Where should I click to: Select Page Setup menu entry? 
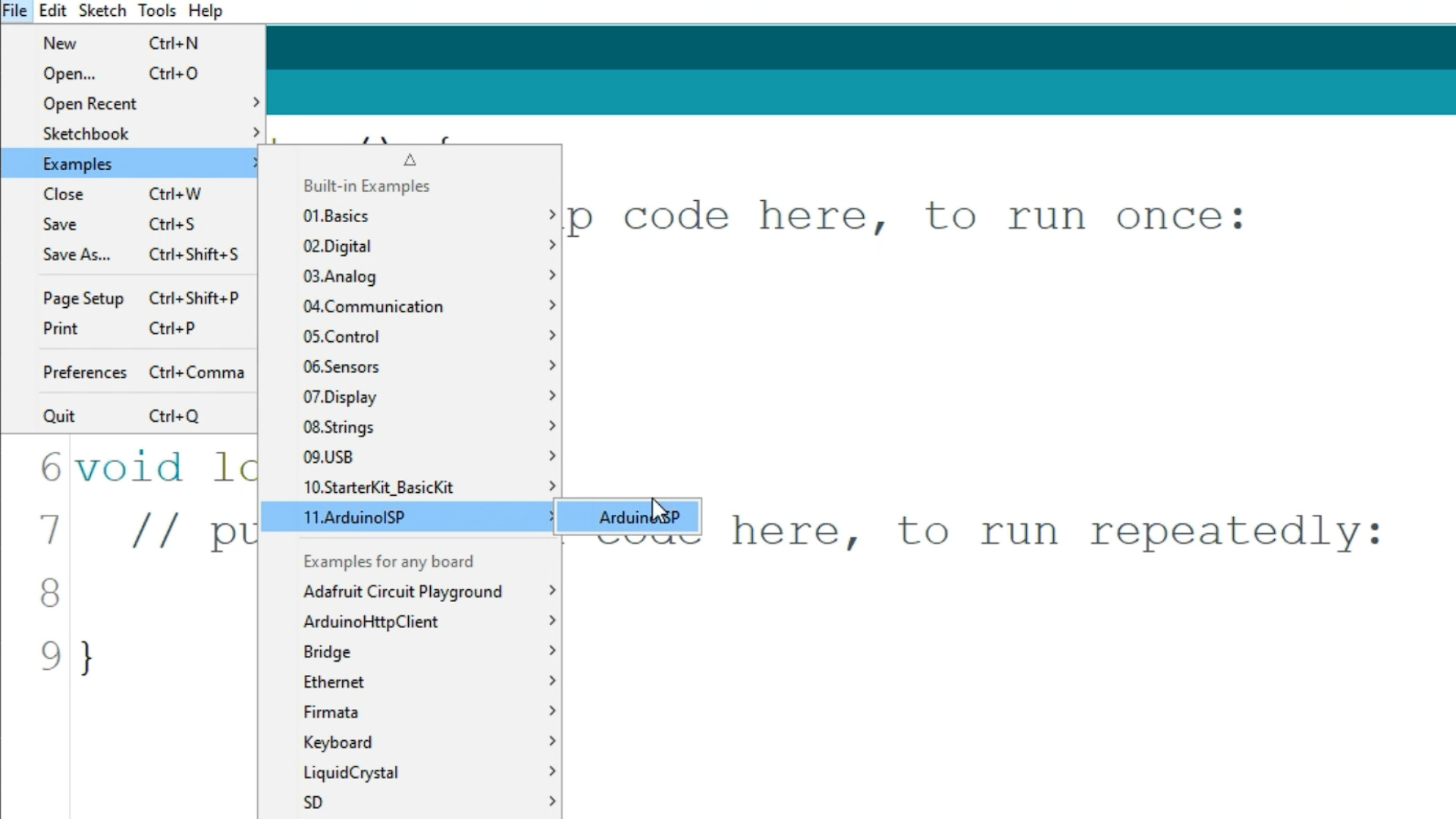click(x=130, y=299)
